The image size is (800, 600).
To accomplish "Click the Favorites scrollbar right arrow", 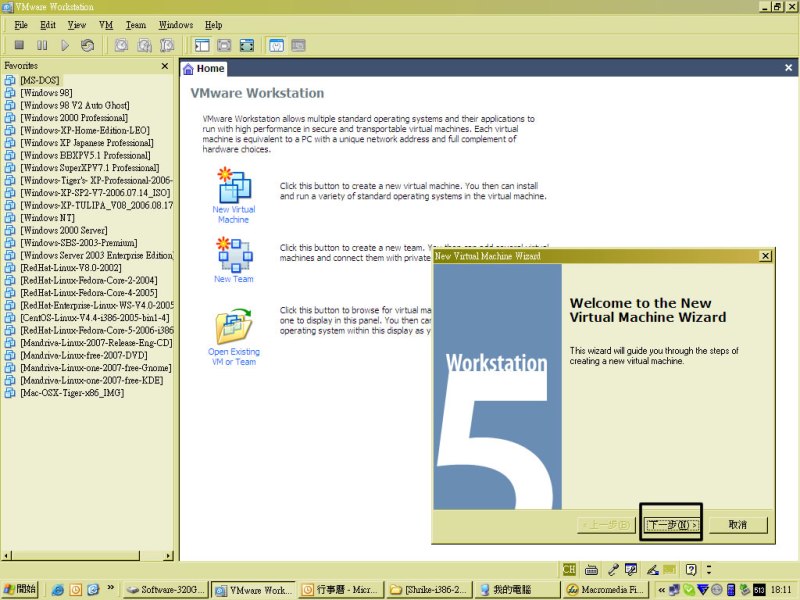I will (169, 556).
